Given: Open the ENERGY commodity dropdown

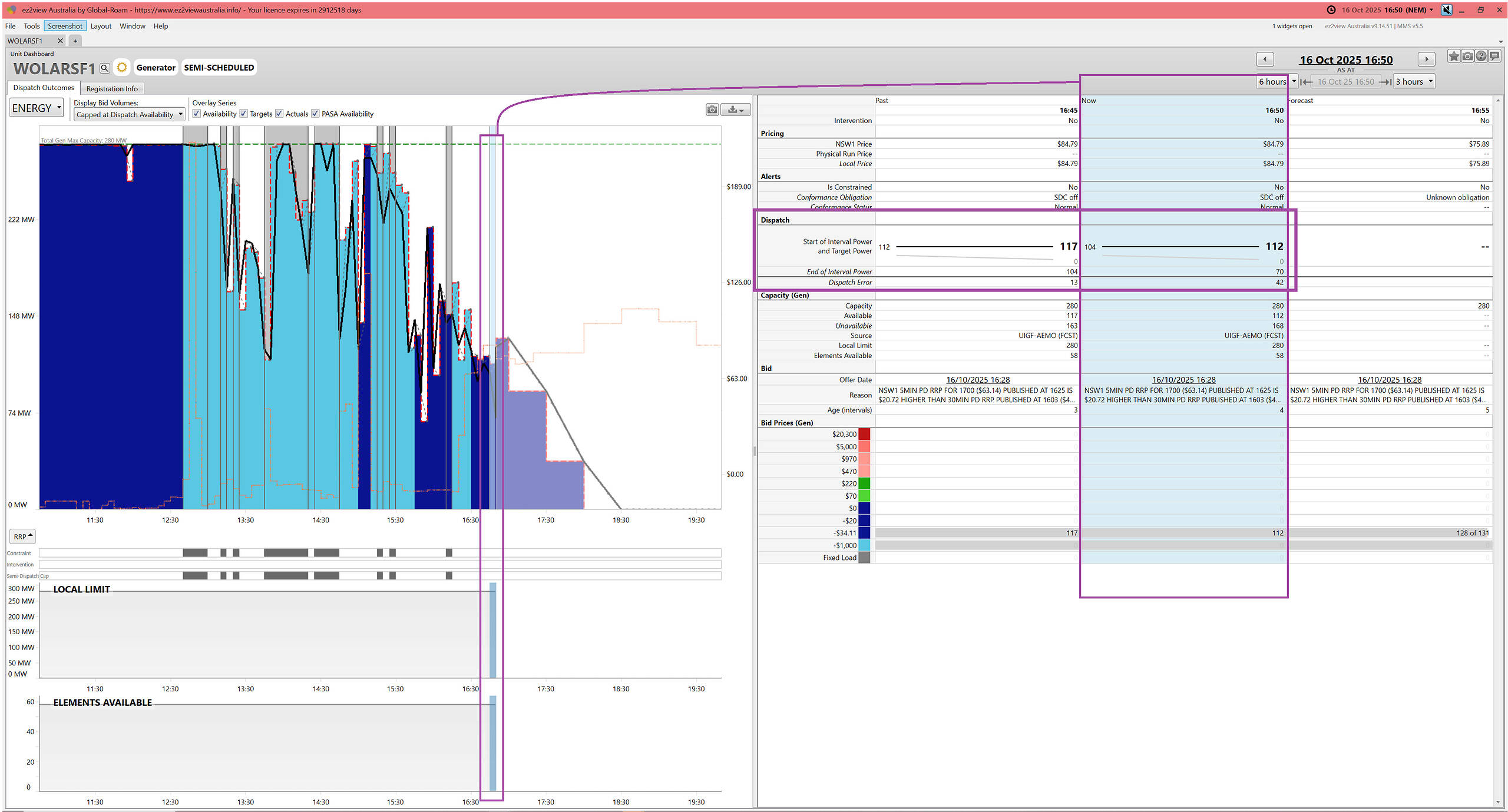Looking at the screenshot, I should tap(37, 108).
